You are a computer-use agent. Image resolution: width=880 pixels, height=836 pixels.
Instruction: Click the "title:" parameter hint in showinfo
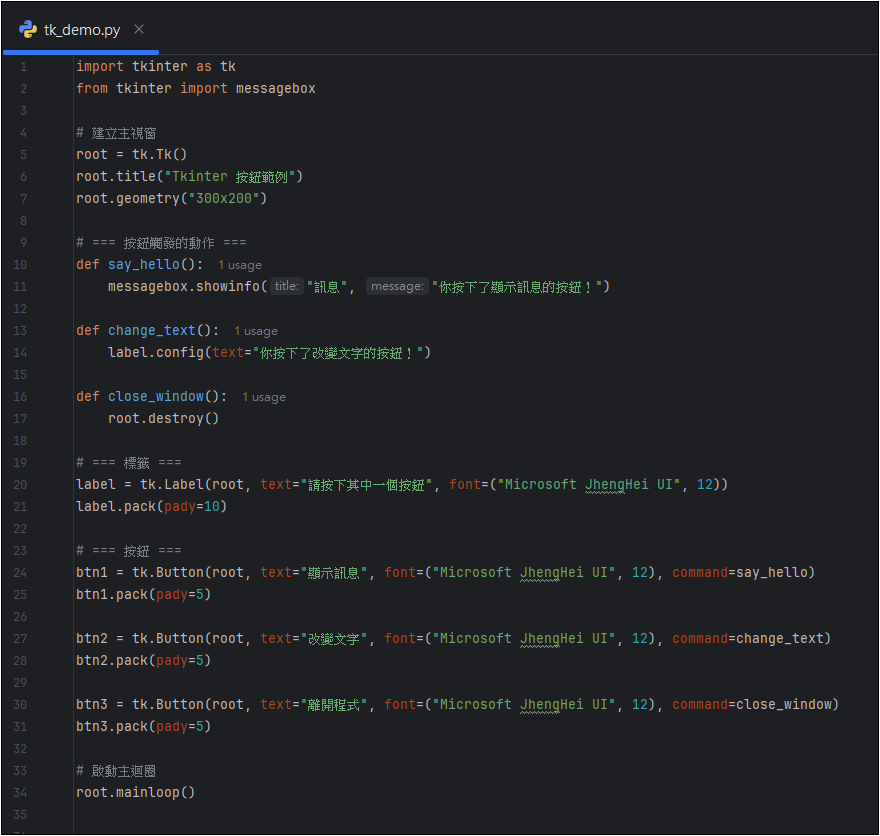286,287
